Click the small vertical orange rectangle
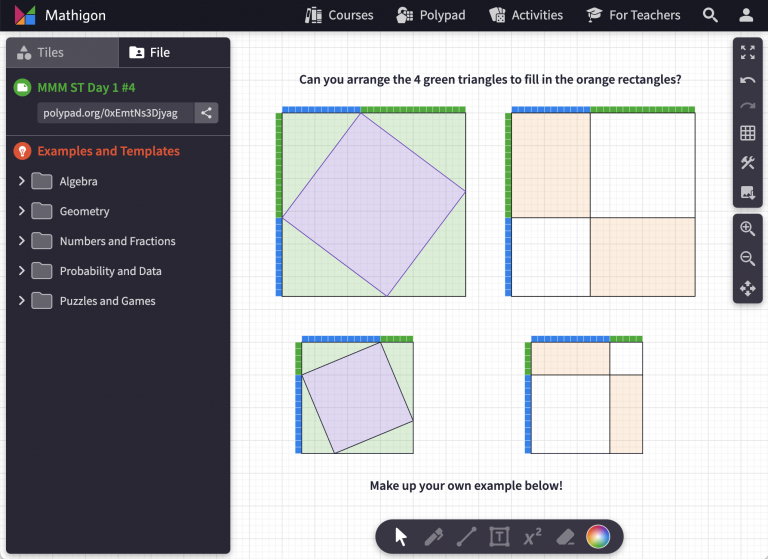 [x=626, y=414]
